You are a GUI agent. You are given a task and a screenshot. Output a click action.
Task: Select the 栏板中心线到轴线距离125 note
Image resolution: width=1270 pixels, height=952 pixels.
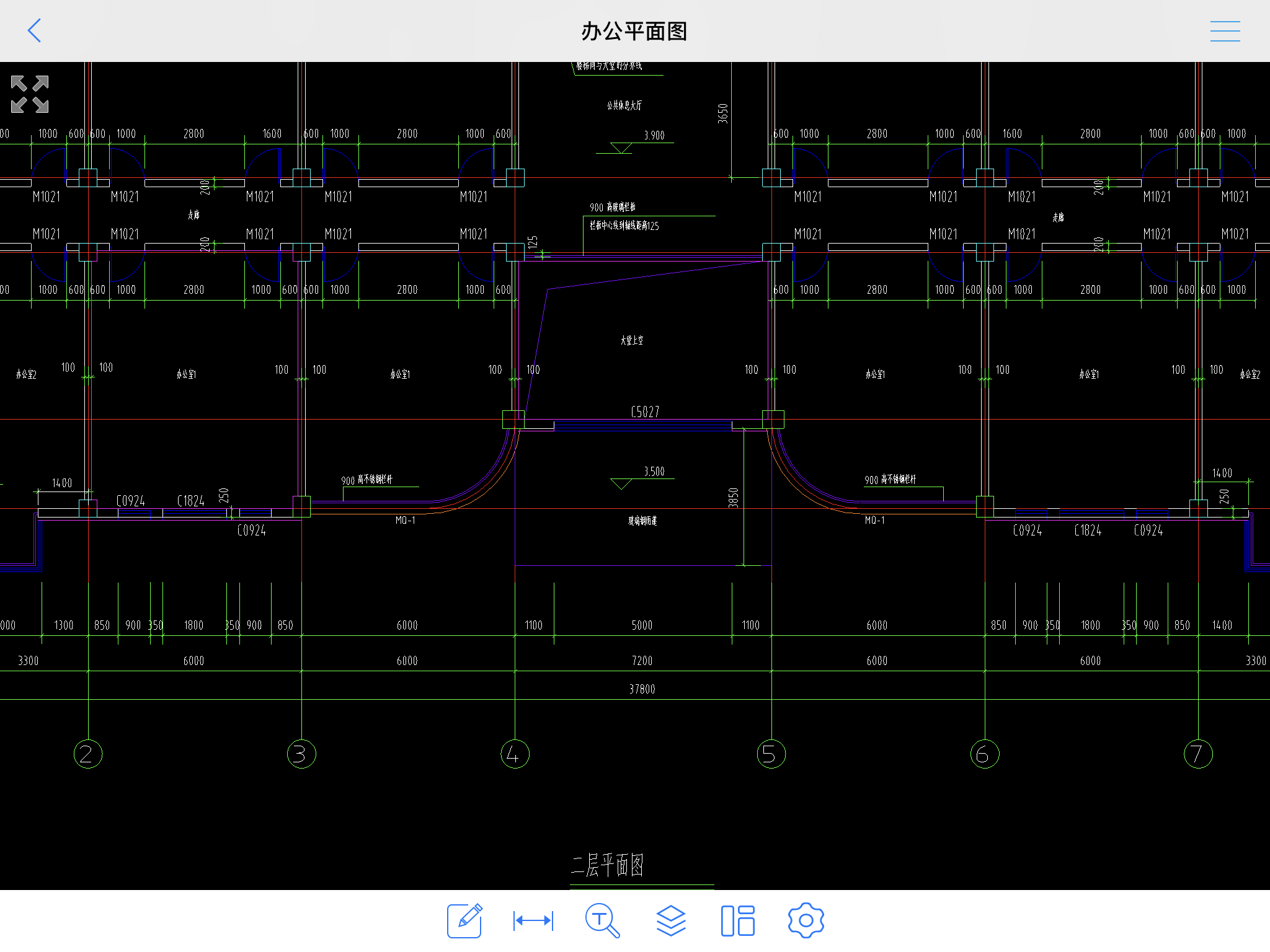click(624, 226)
